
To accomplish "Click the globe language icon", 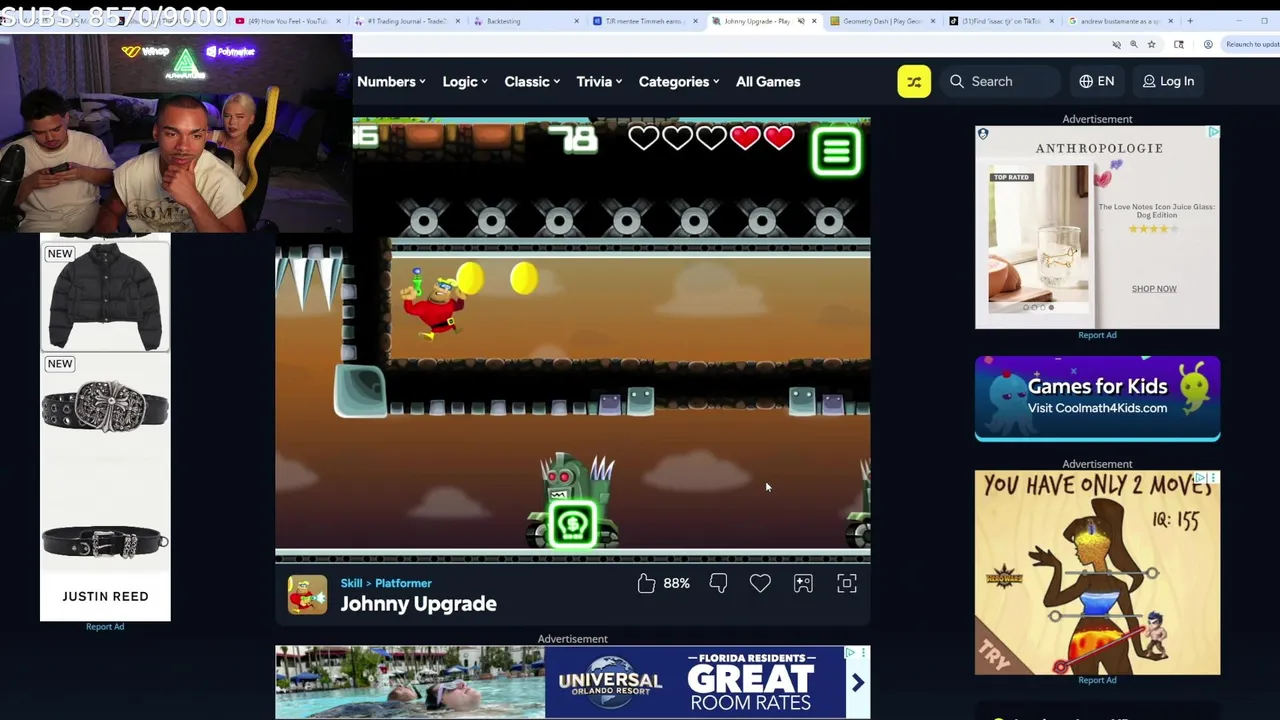I will [1086, 81].
